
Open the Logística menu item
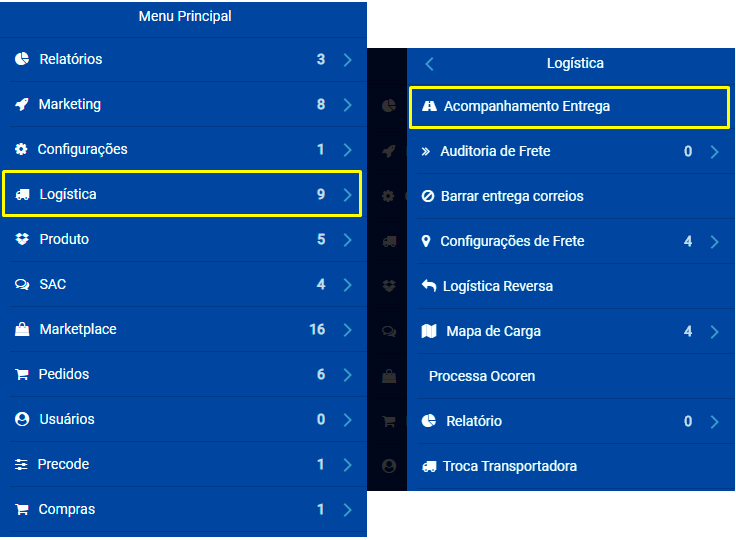coord(182,194)
